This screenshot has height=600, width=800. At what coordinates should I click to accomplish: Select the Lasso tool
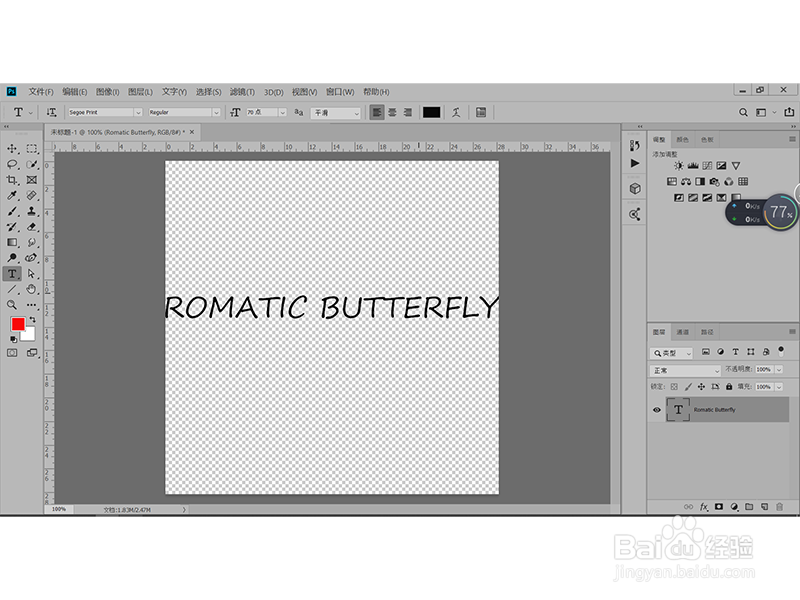(12, 164)
